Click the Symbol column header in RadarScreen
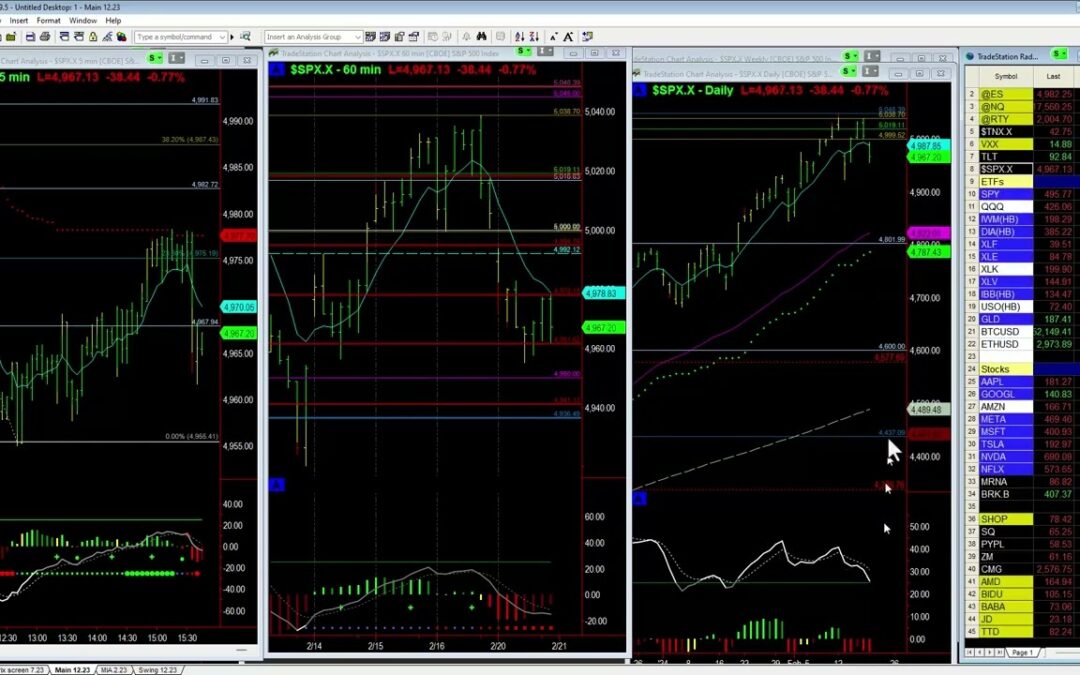 1005,76
